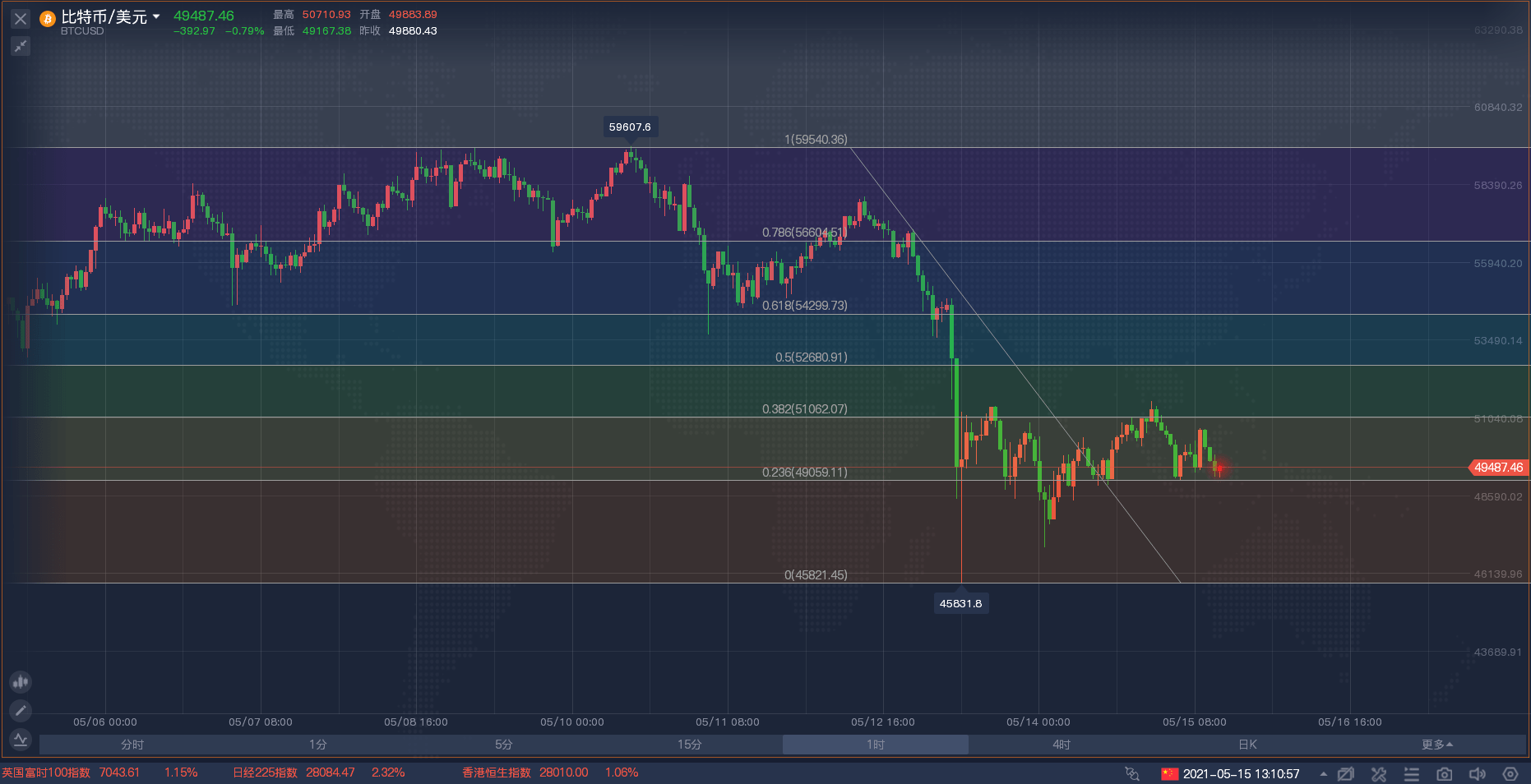The width and height of the screenshot is (1531, 784).
Task: Click the 45831.8 low price label
Action: (960, 603)
